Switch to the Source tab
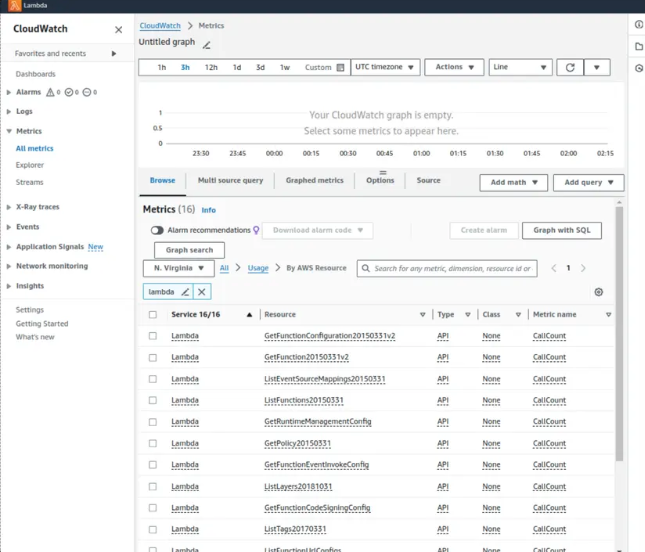Screen dimensions: 645x552 click(x=428, y=181)
